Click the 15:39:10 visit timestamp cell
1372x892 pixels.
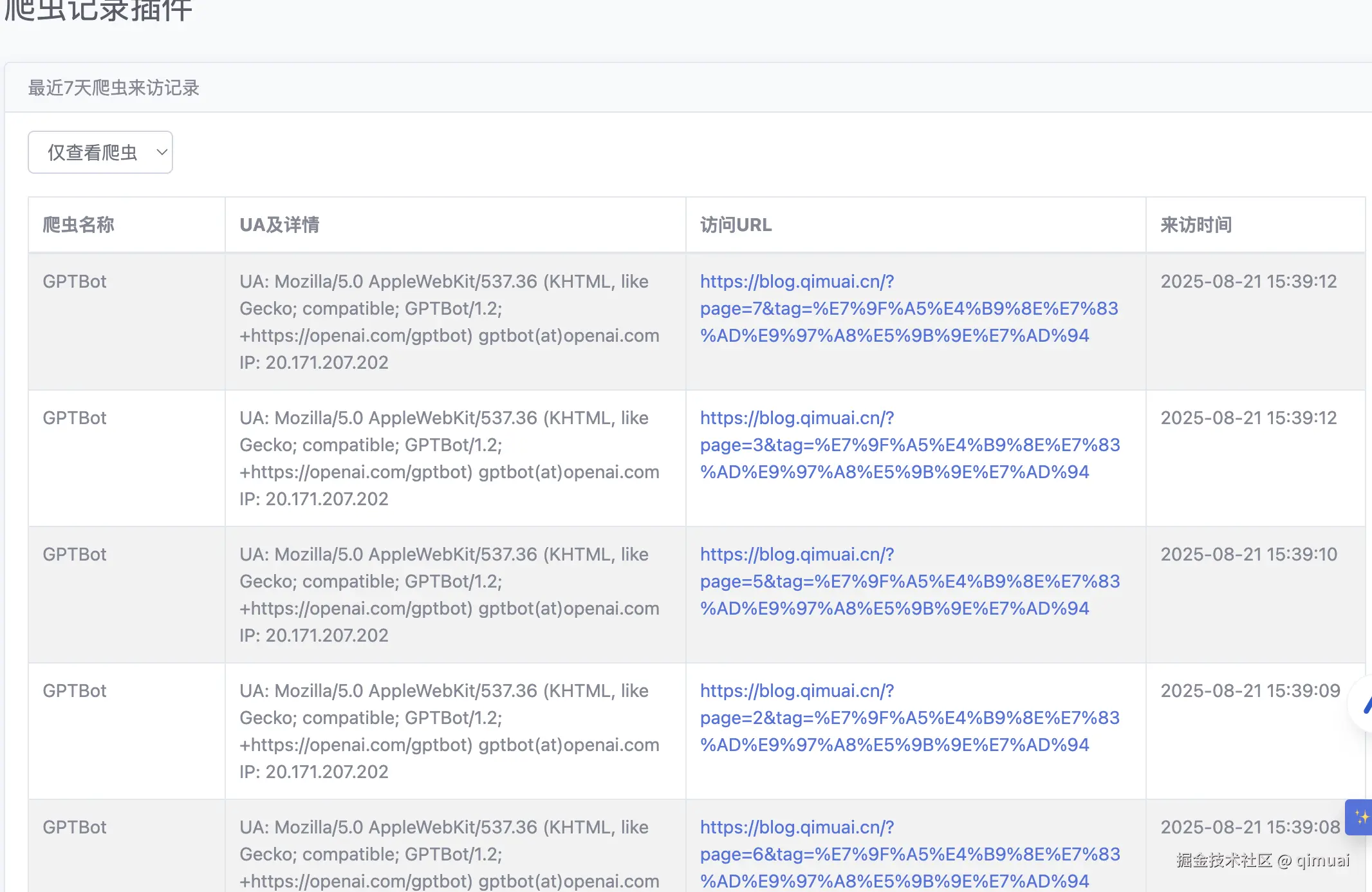(x=1248, y=554)
